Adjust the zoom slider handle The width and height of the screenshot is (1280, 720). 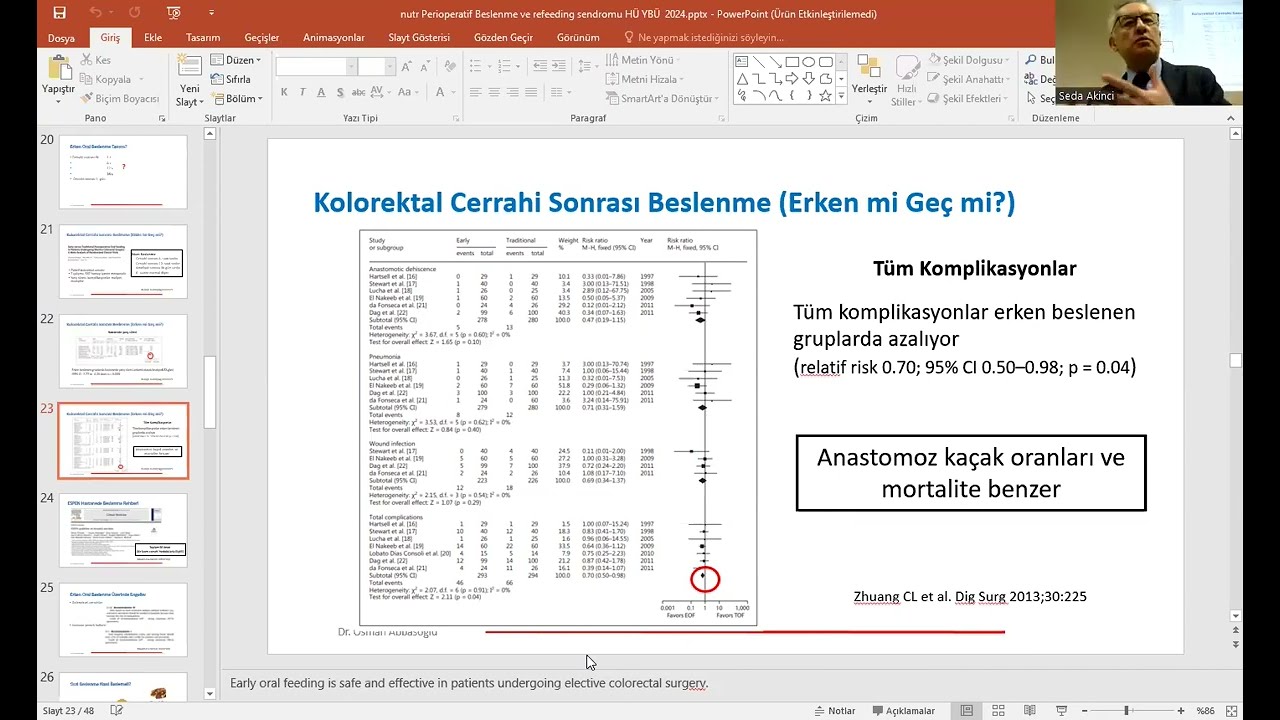point(1127,711)
